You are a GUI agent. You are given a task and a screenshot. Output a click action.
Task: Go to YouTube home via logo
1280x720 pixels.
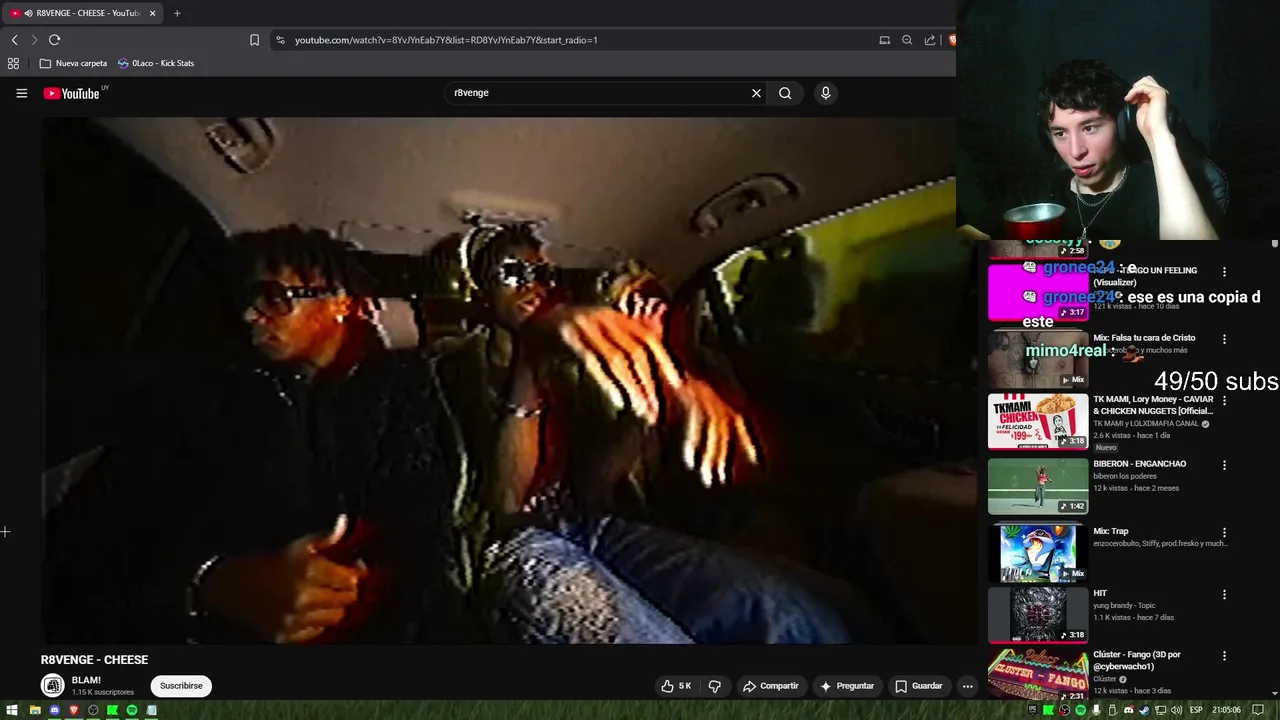coord(71,93)
